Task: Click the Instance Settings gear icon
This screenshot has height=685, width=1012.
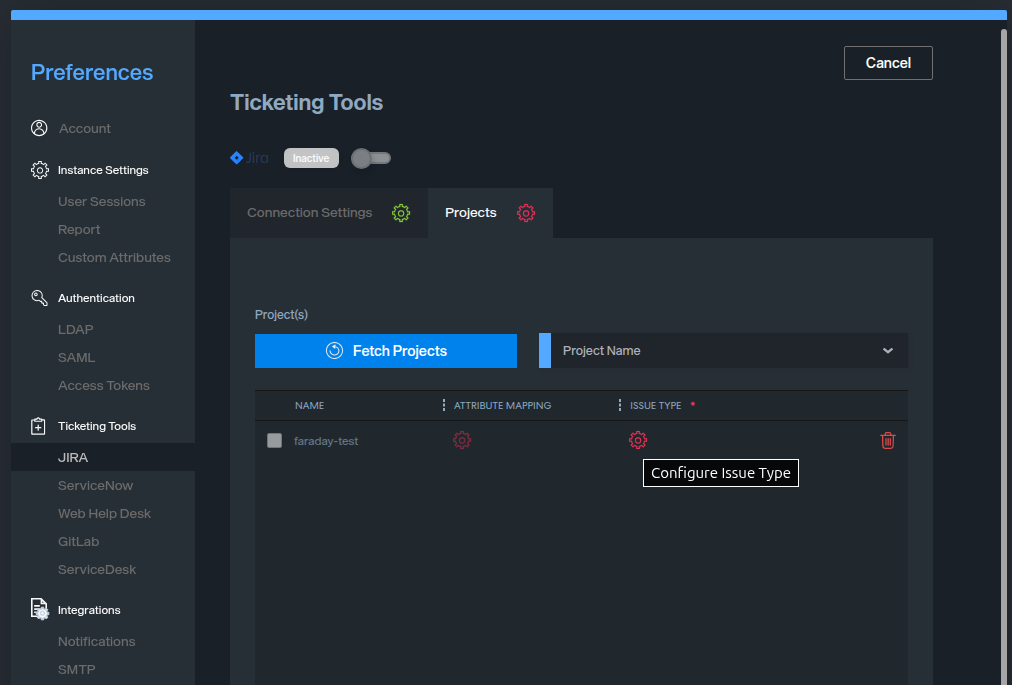Action: point(39,170)
